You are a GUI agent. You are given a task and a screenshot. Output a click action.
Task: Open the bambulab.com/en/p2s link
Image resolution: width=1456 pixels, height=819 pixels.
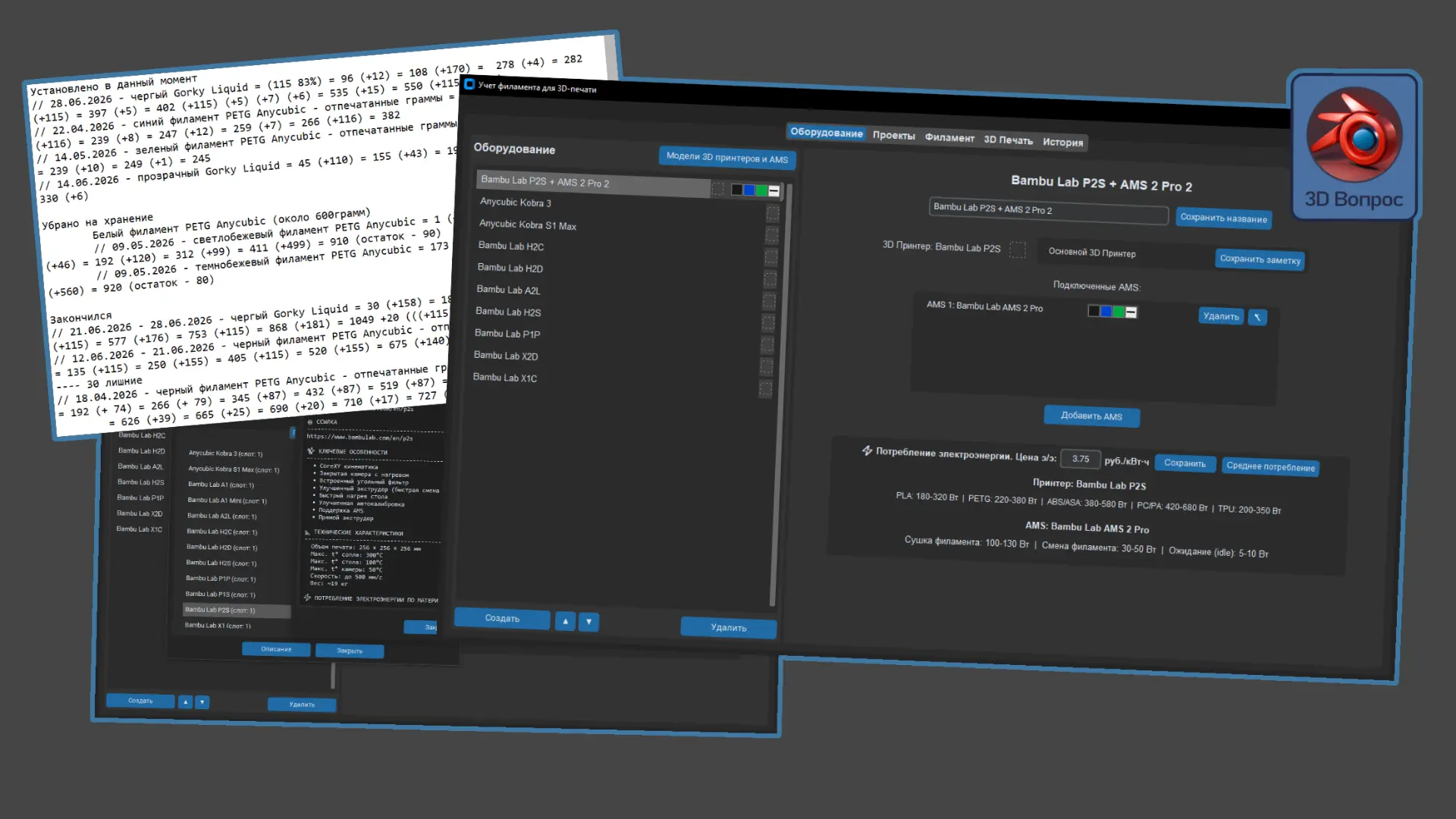pos(359,438)
